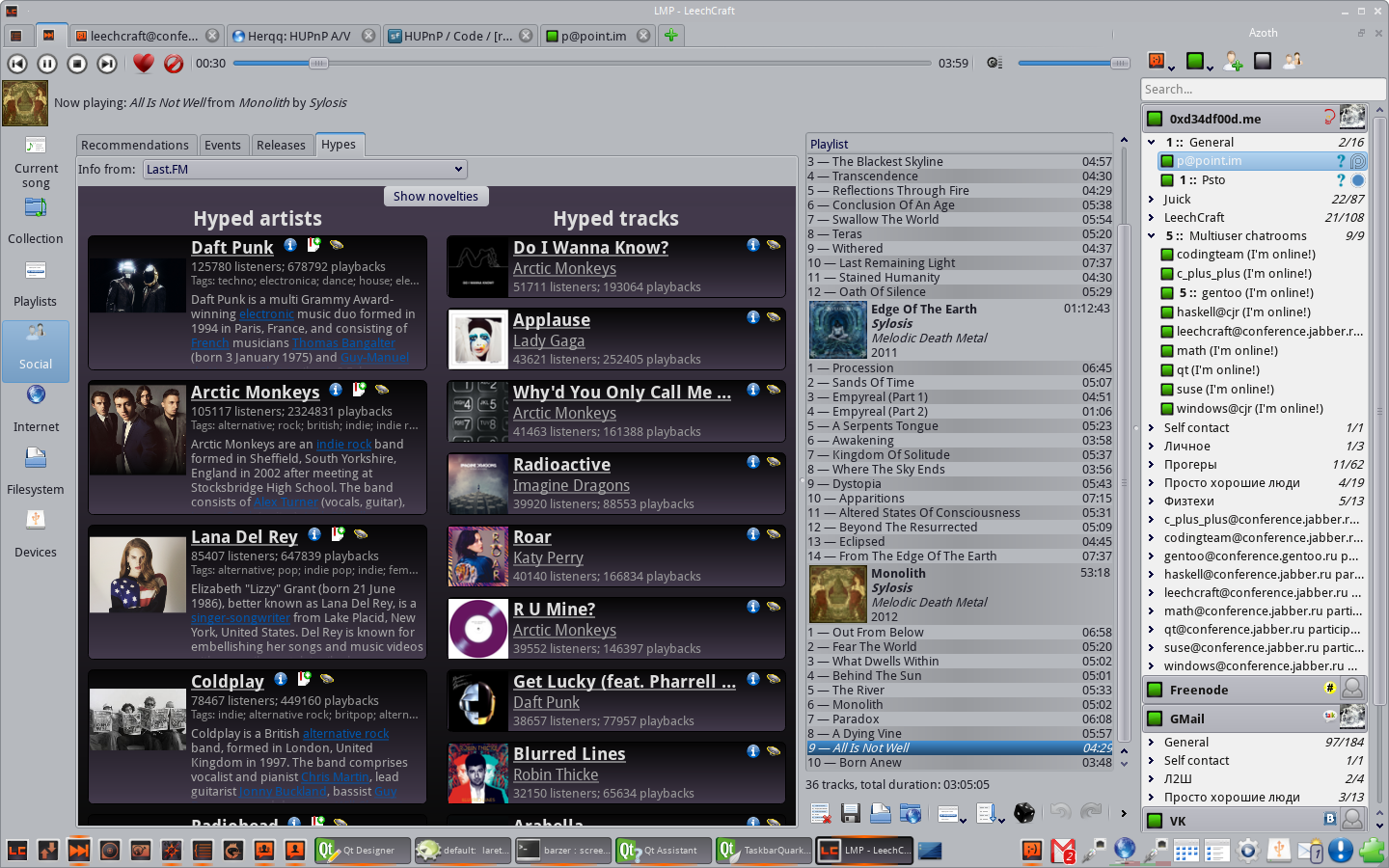Stop playback with the stop button
This screenshot has width=1389, height=868.
tap(77, 64)
